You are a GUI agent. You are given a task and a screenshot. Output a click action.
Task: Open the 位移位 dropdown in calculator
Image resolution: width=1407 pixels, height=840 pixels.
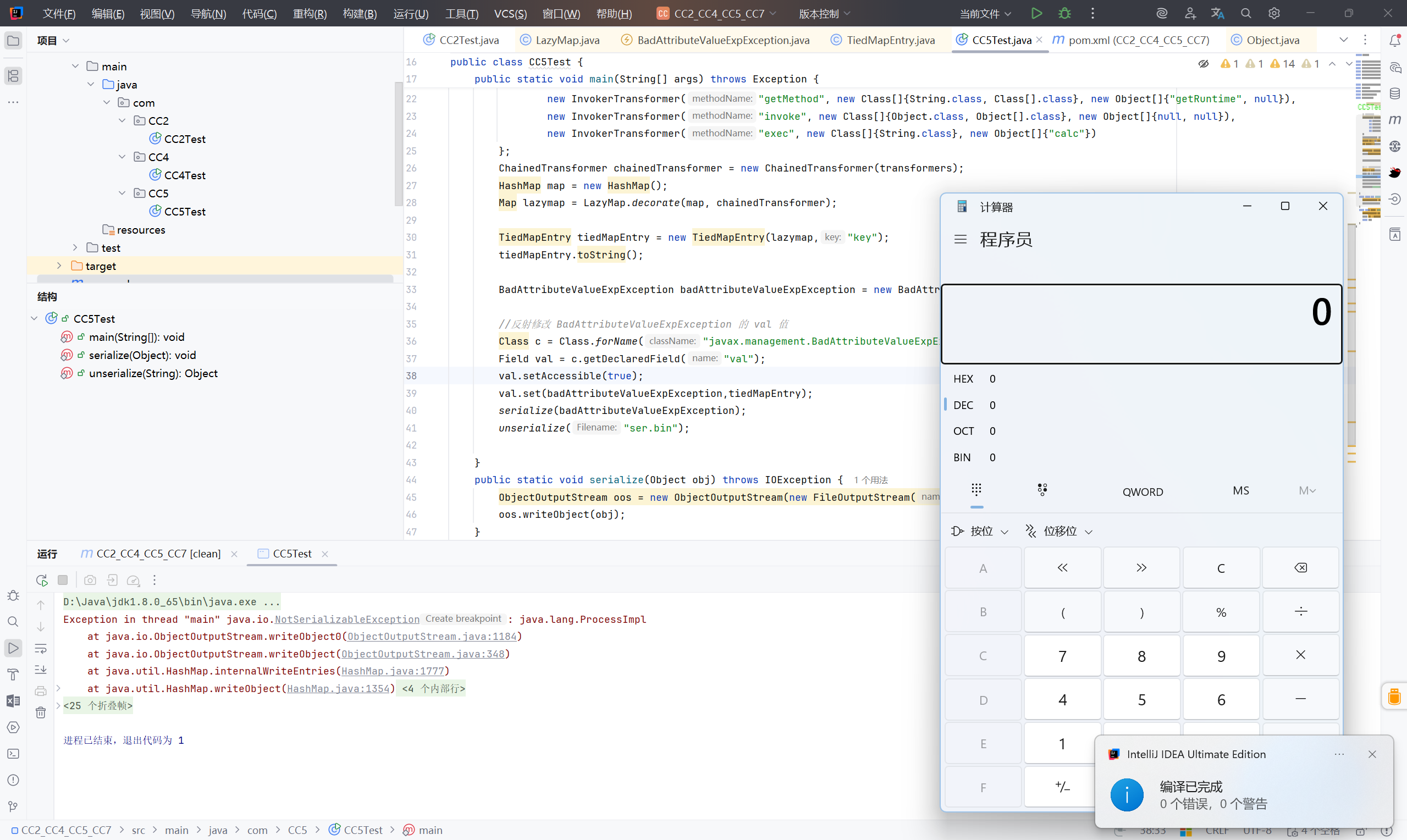[1059, 531]
